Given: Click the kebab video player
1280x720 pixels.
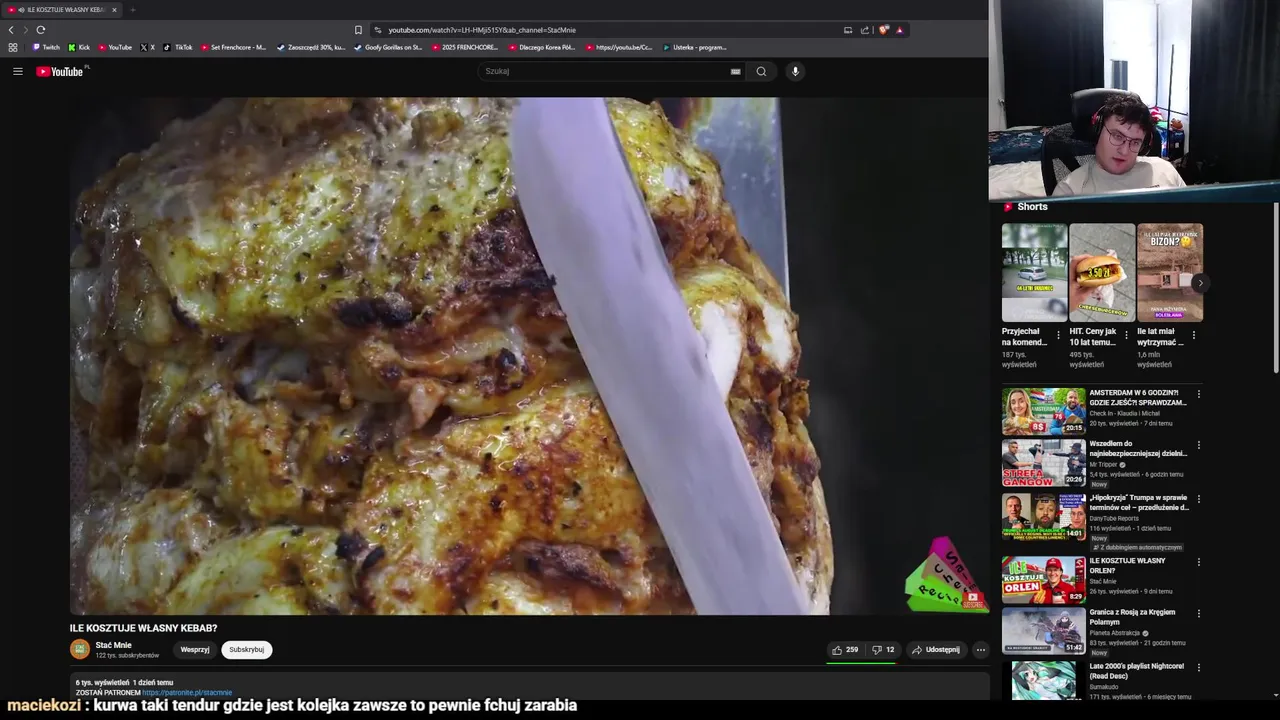Looking at the screenshot, I should click(x=529, y=356).
